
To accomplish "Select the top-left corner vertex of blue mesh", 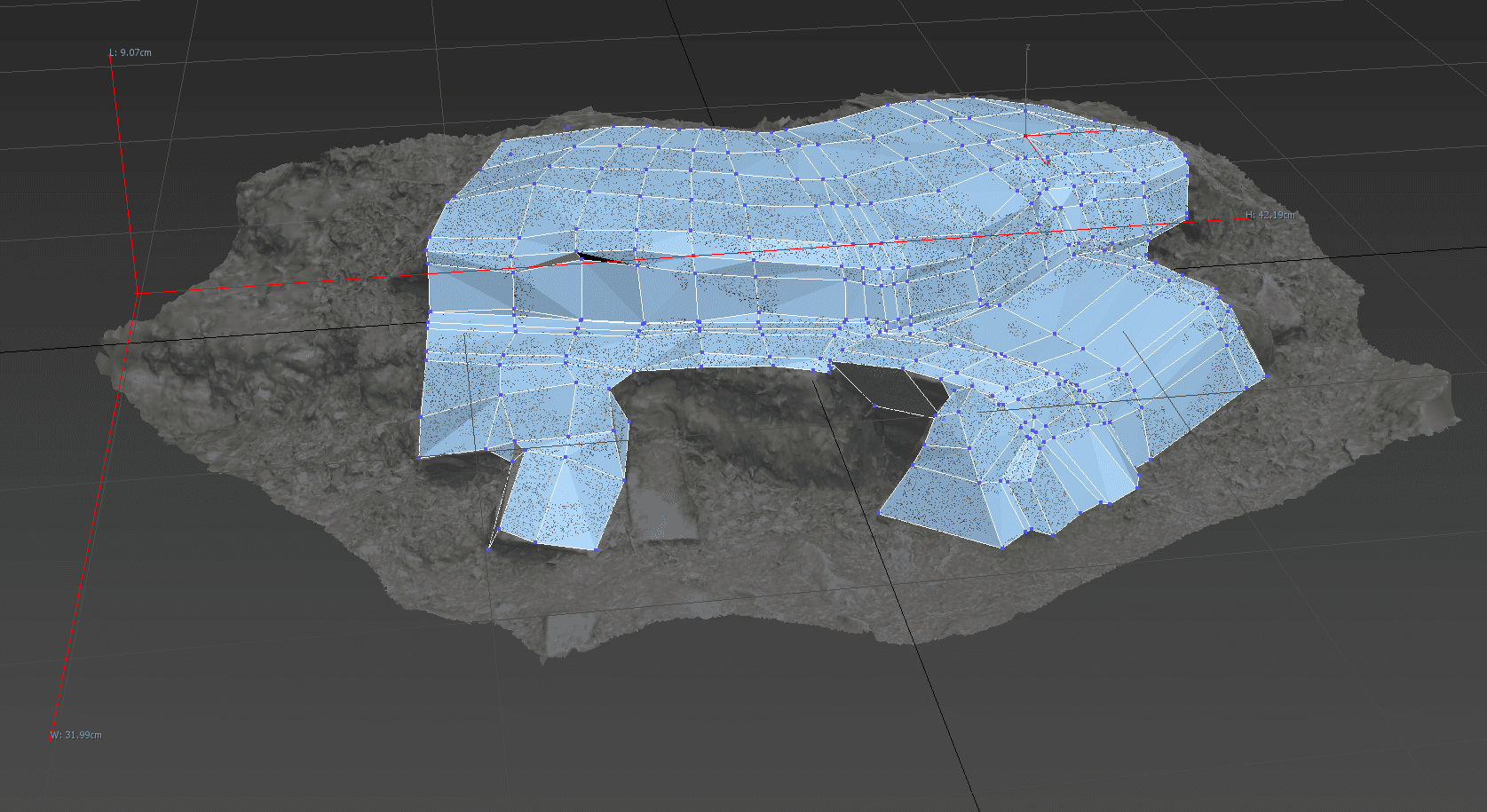I will [503, 140].
